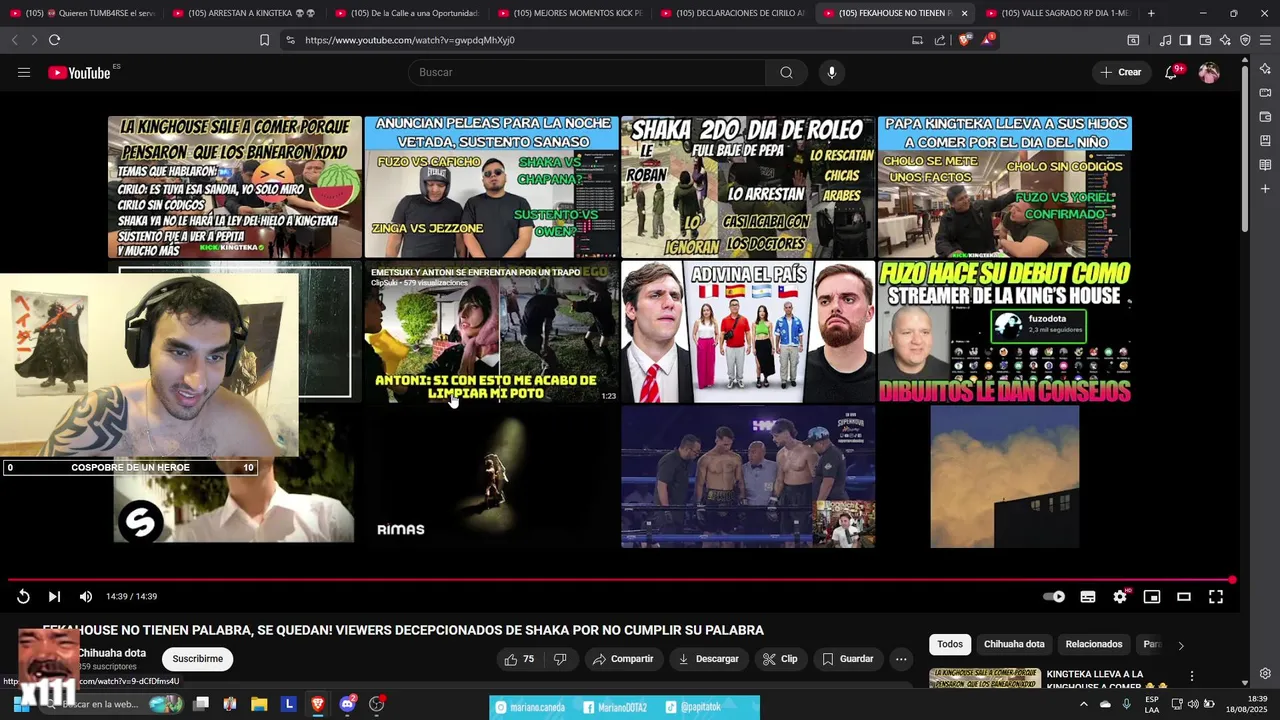Select the Todos filter chip
The image size is (1280, 720).
pos(950,644)
